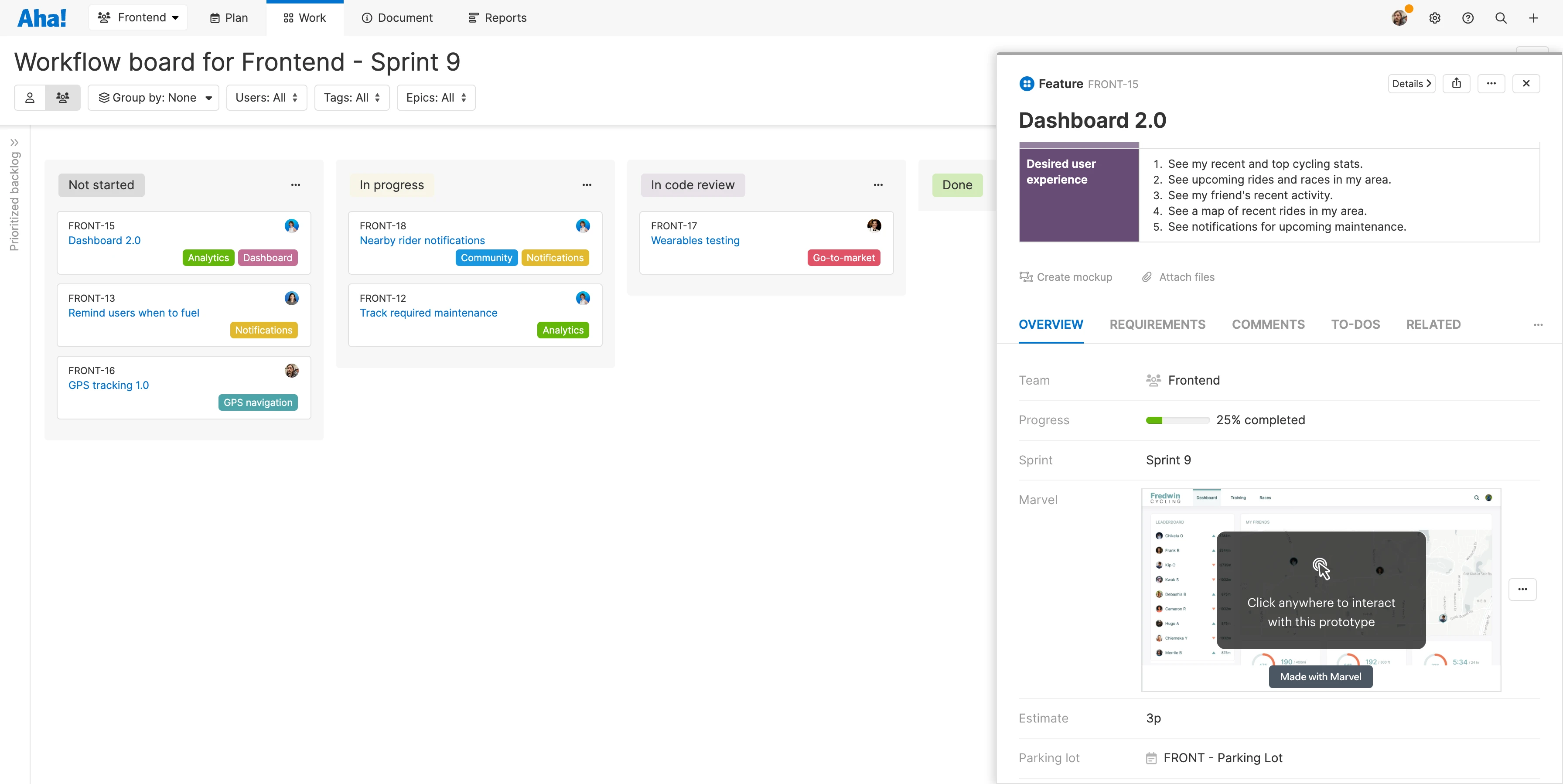This screenshot has width=1563, height=784.
Task: Click the Aha! logo
Action: click(41, 17)
